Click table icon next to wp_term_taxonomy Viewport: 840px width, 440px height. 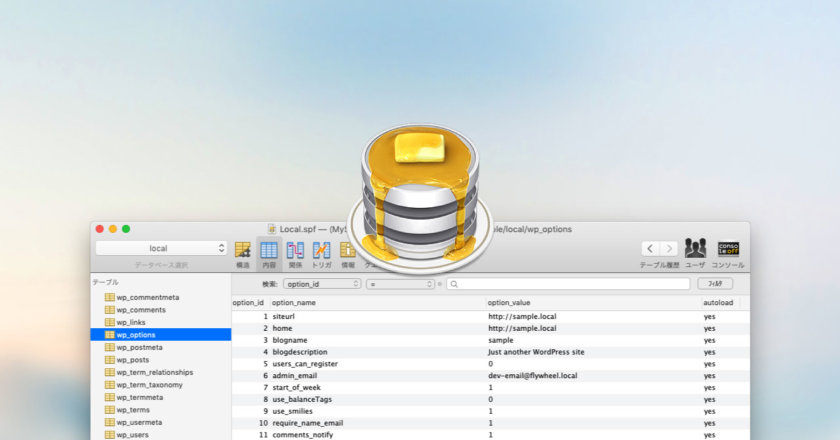(x=110, y=385)
